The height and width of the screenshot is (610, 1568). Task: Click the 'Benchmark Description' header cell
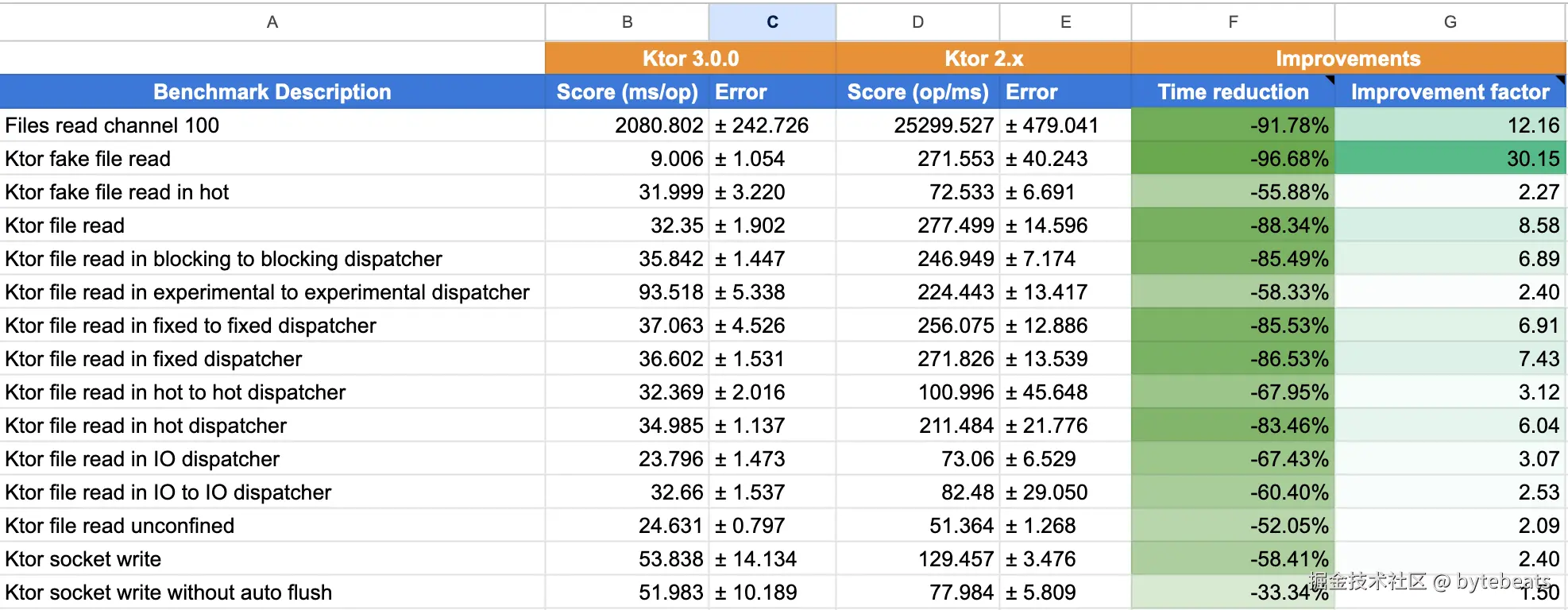click(272, 92)
